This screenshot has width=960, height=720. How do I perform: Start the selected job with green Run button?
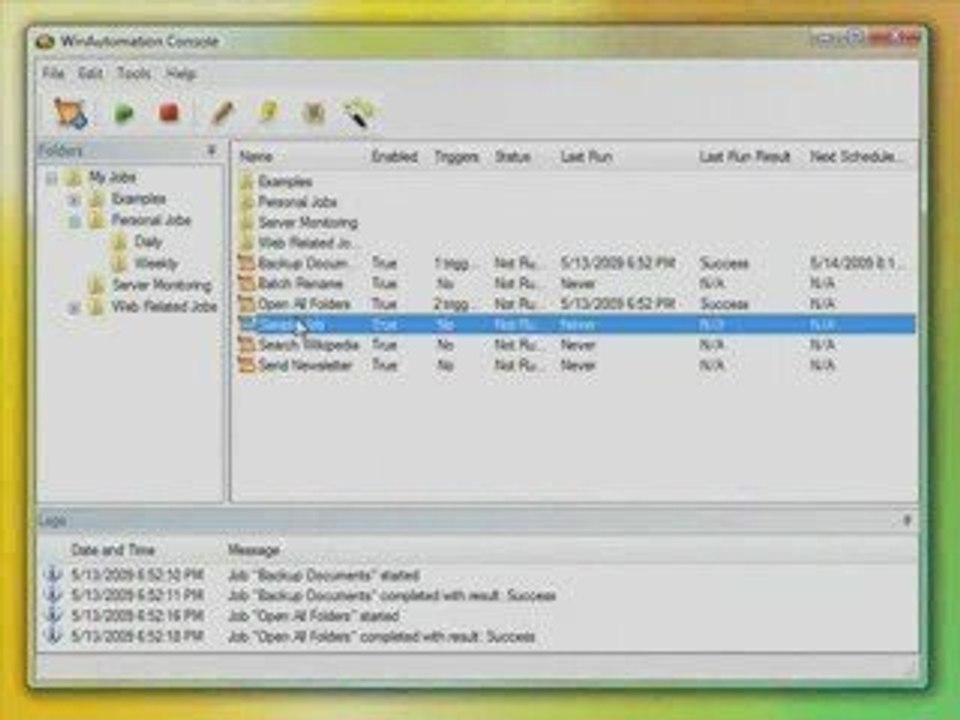point(124,113)
